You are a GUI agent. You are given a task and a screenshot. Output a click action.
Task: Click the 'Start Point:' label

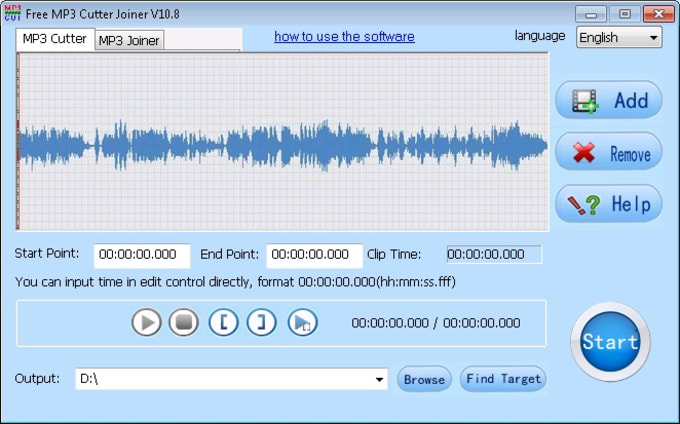[x=47, y=253]
